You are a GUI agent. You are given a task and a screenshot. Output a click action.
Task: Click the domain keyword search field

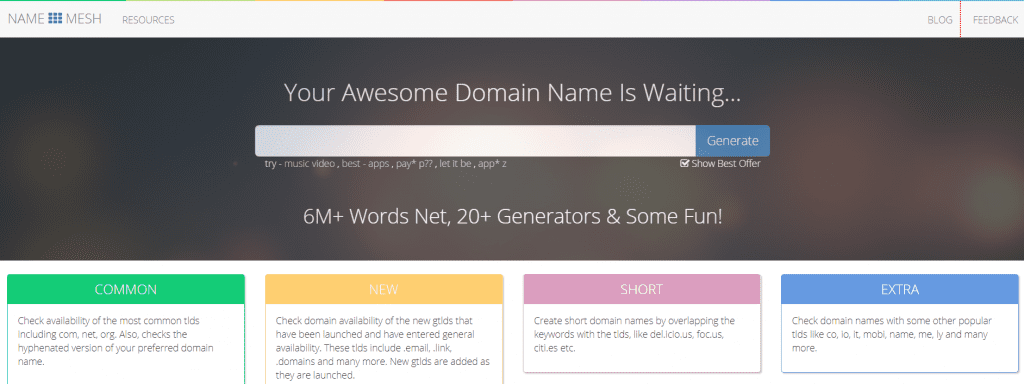[475, 140]
